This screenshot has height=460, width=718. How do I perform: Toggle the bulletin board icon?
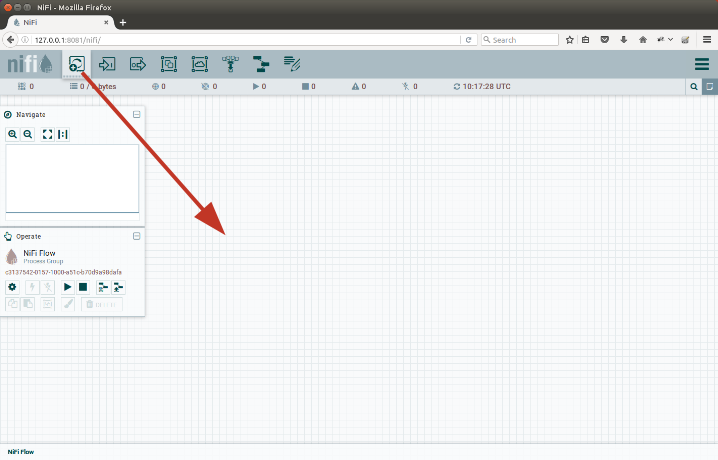click(709, 87)
